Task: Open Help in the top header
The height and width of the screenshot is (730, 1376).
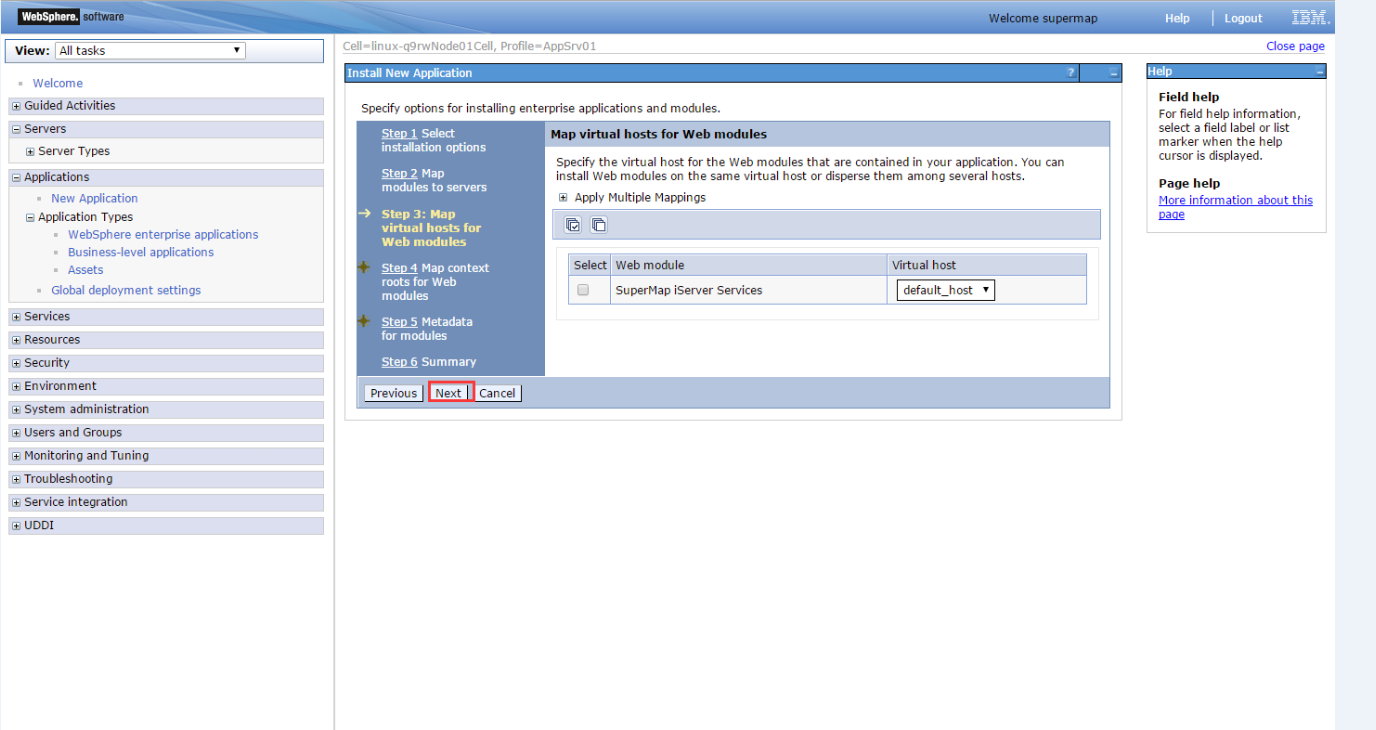Action: coord(1177,18)
